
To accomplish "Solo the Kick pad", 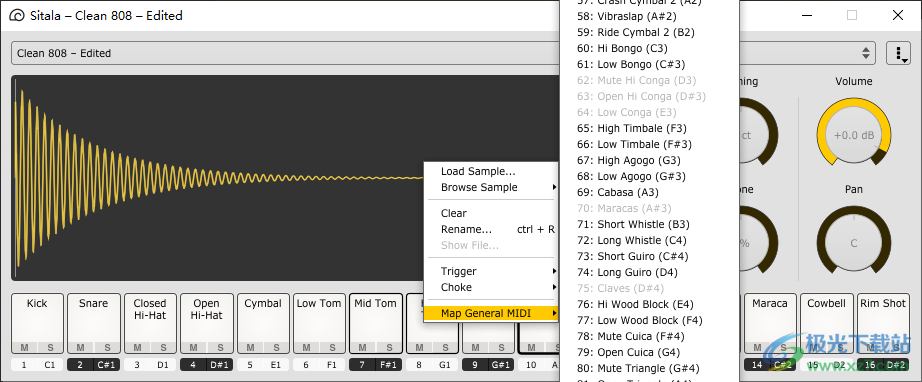I will [50, 348].
